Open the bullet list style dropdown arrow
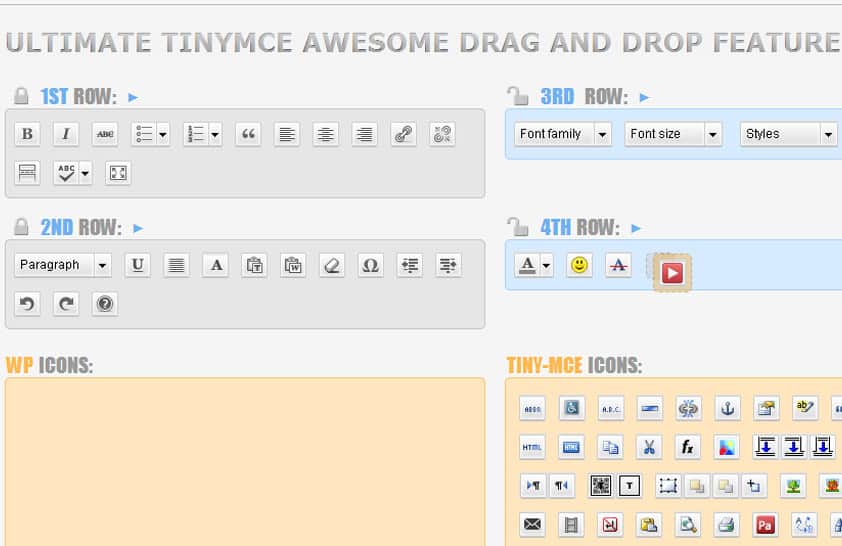Image resolution: width=842 pixels, height=546 pixels. pos(163,134)
